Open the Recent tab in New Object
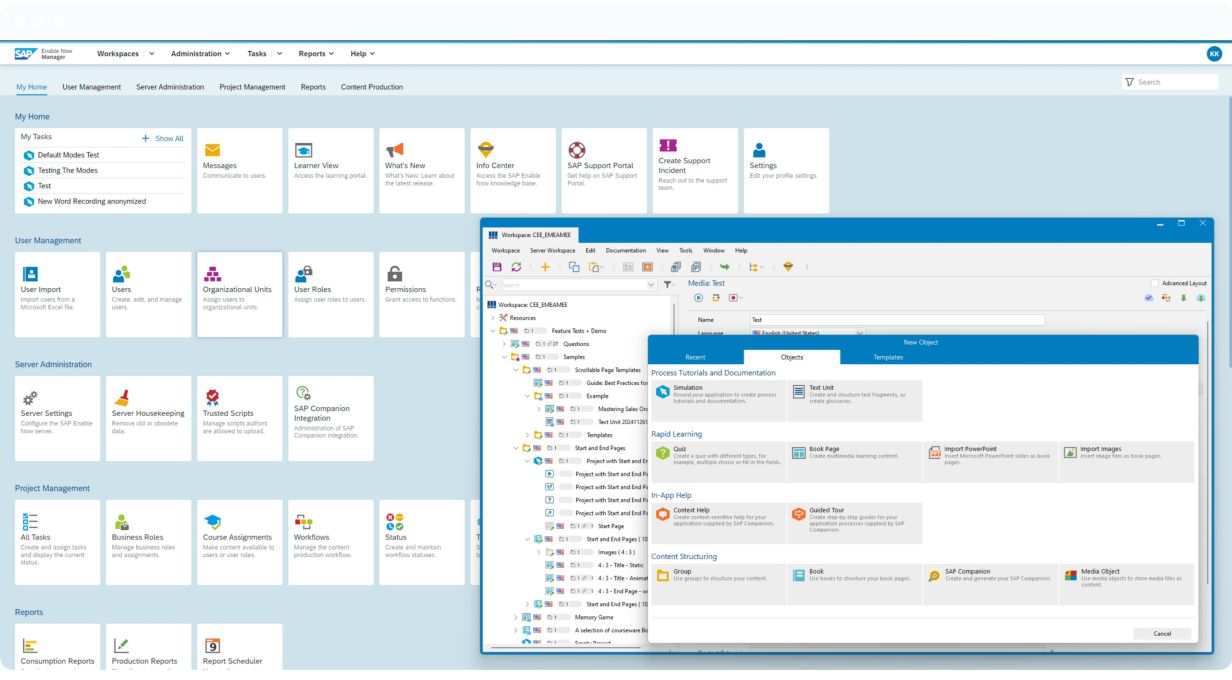1232x680 pixels. [695, 356]
